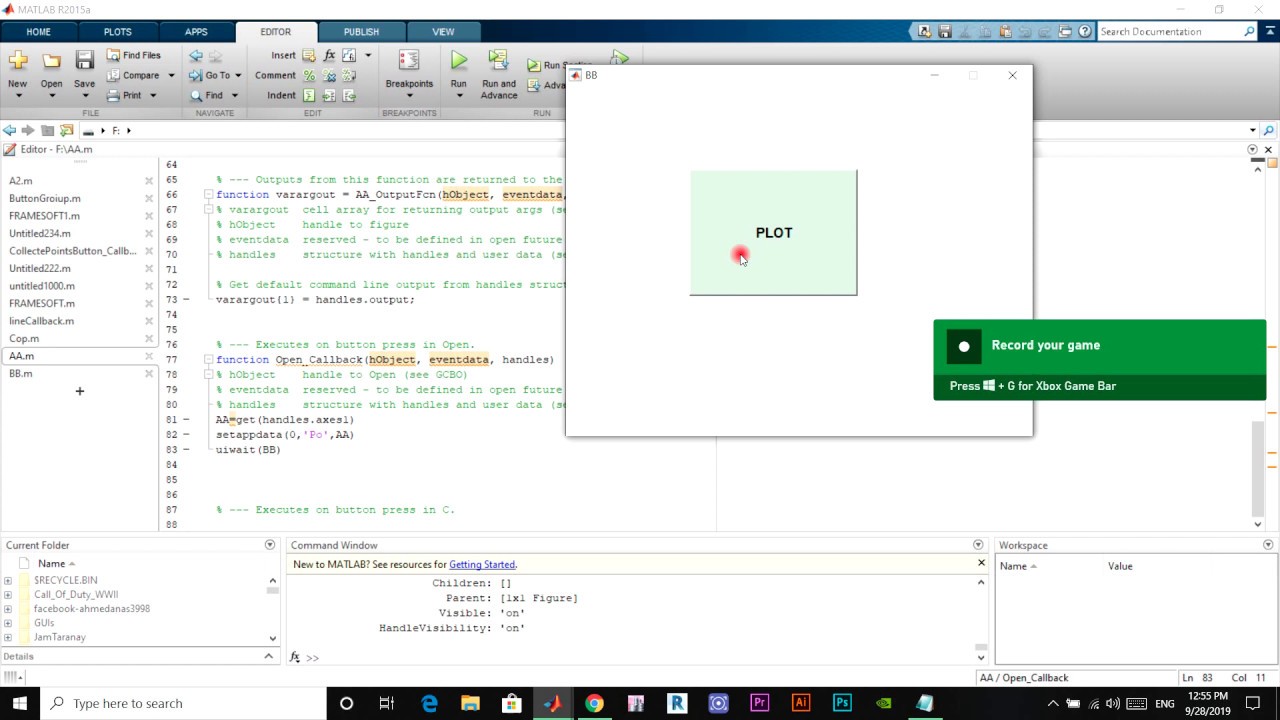Close the Getting Started banner
The width and height of the screenshot is (1280, 720).
pos(981,564)
